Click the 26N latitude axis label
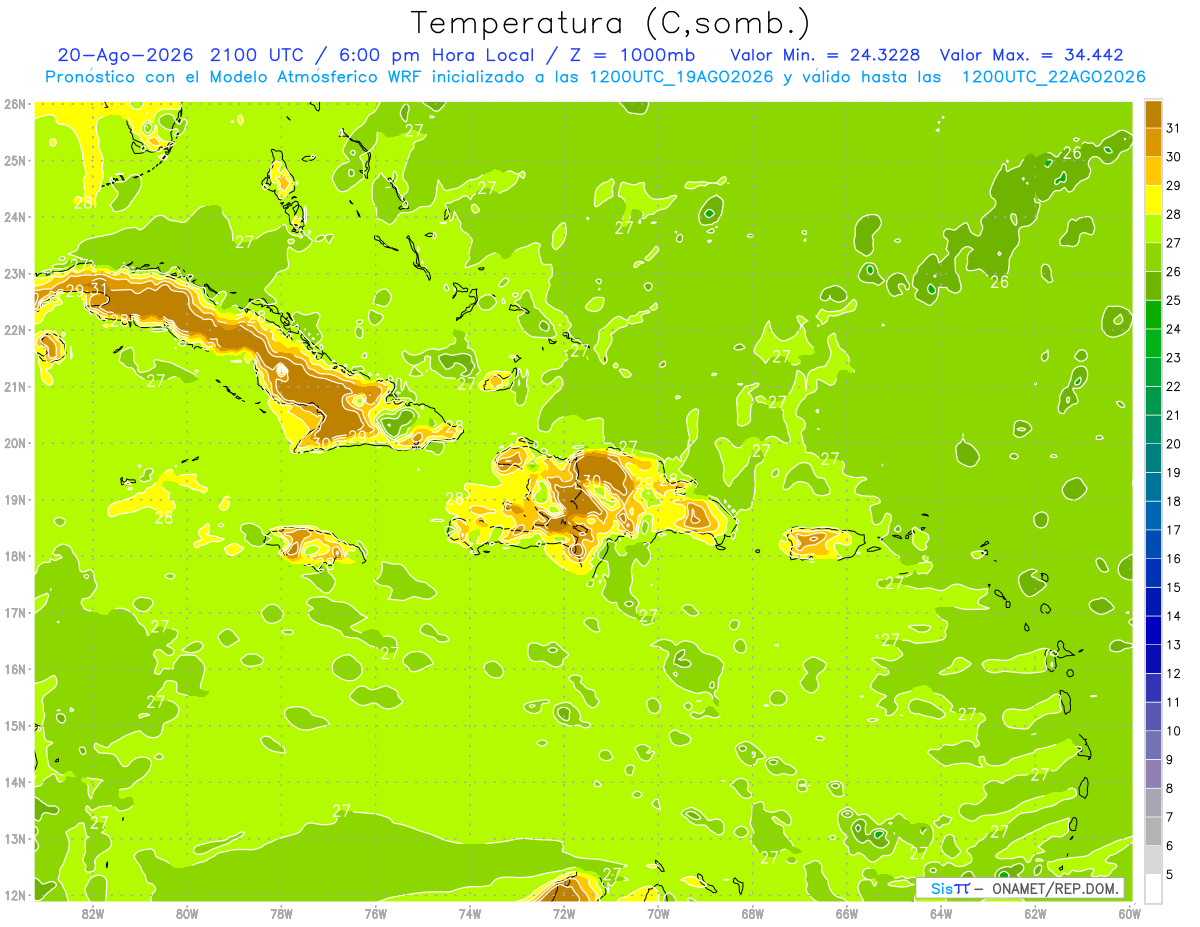 click(15, 104)
